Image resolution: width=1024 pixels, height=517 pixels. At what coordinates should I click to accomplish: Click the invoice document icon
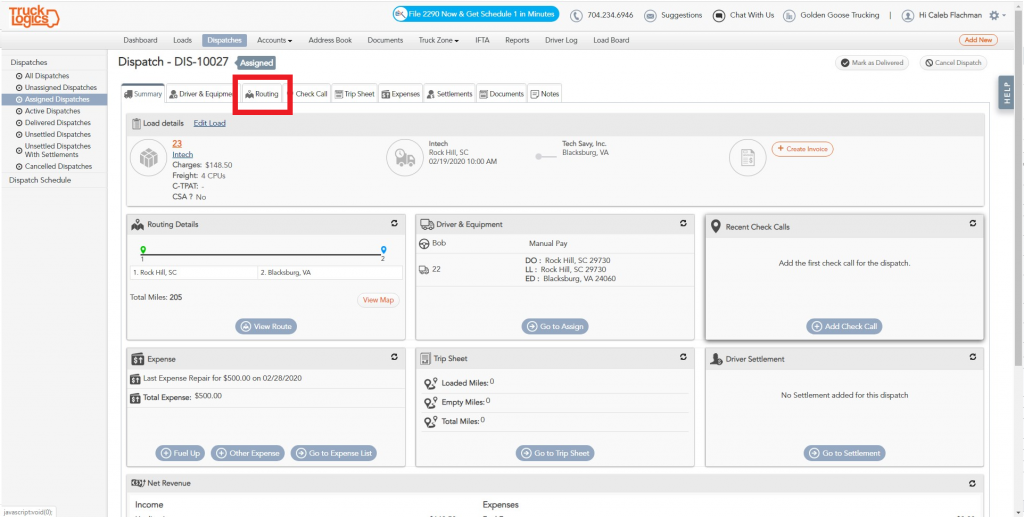[747, 158]
